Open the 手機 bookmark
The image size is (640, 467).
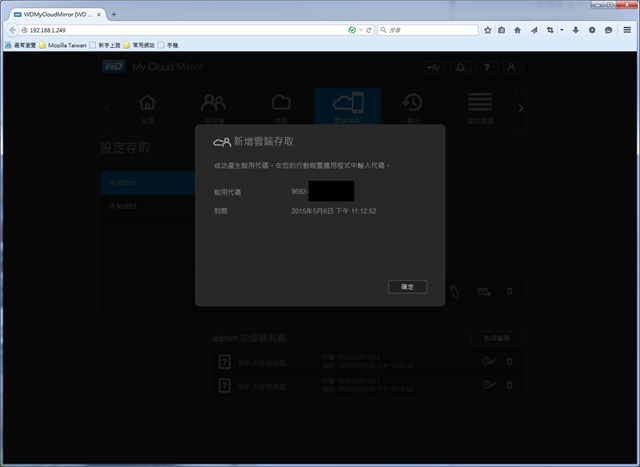pos(169,45)
